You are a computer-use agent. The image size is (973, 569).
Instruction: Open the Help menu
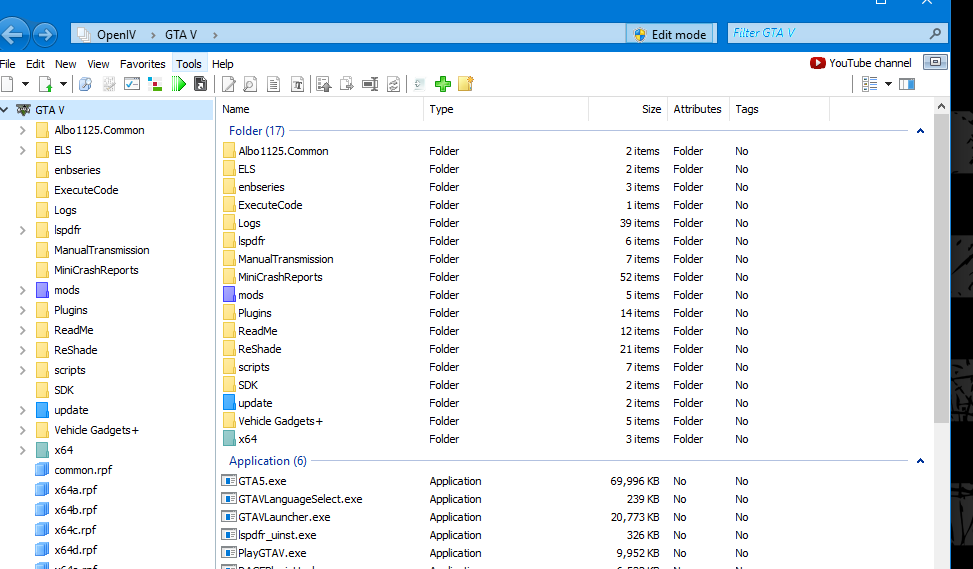click(x=222, y=64)
